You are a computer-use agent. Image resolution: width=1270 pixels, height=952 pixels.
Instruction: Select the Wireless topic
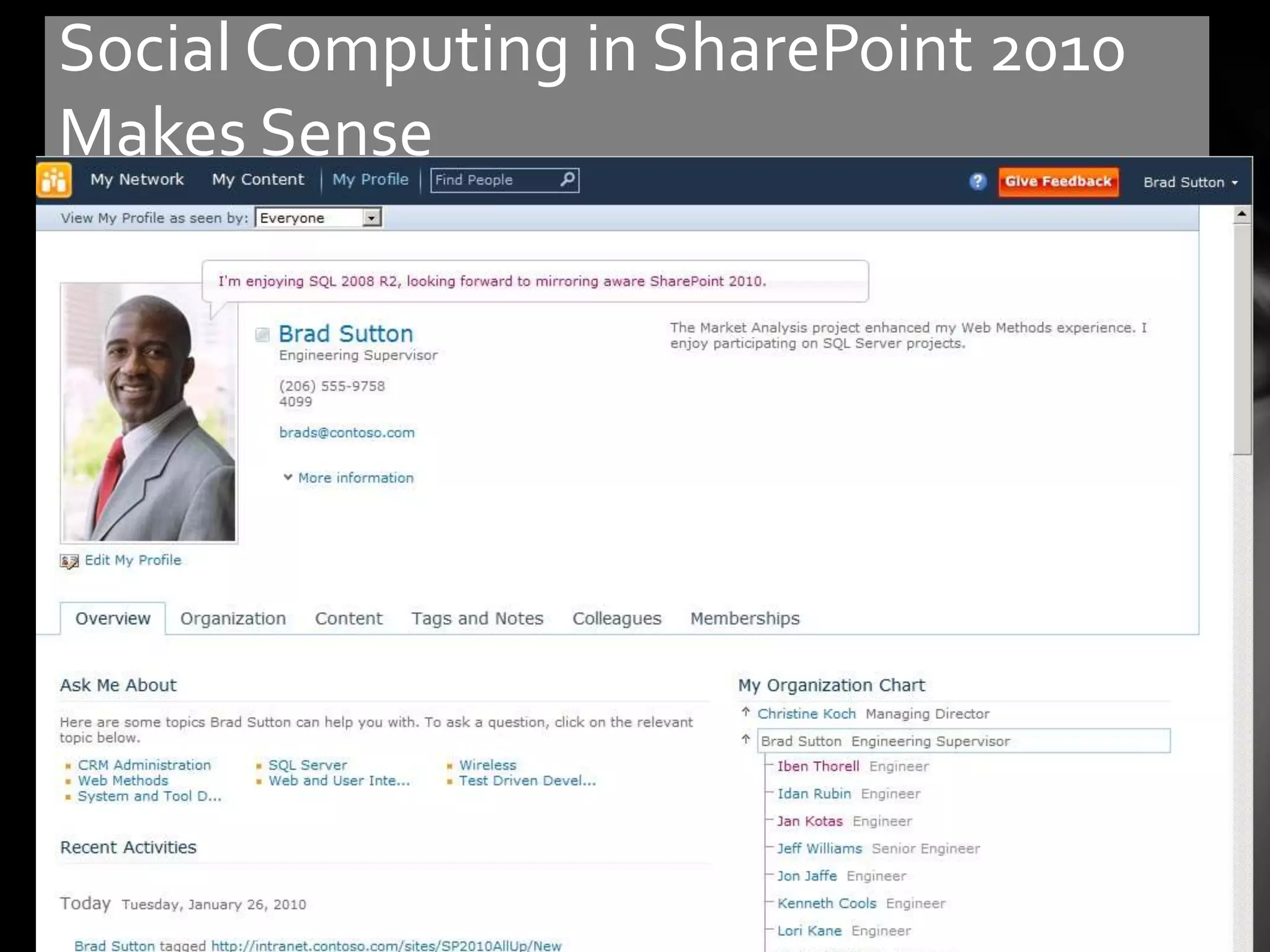click(487, 765)
